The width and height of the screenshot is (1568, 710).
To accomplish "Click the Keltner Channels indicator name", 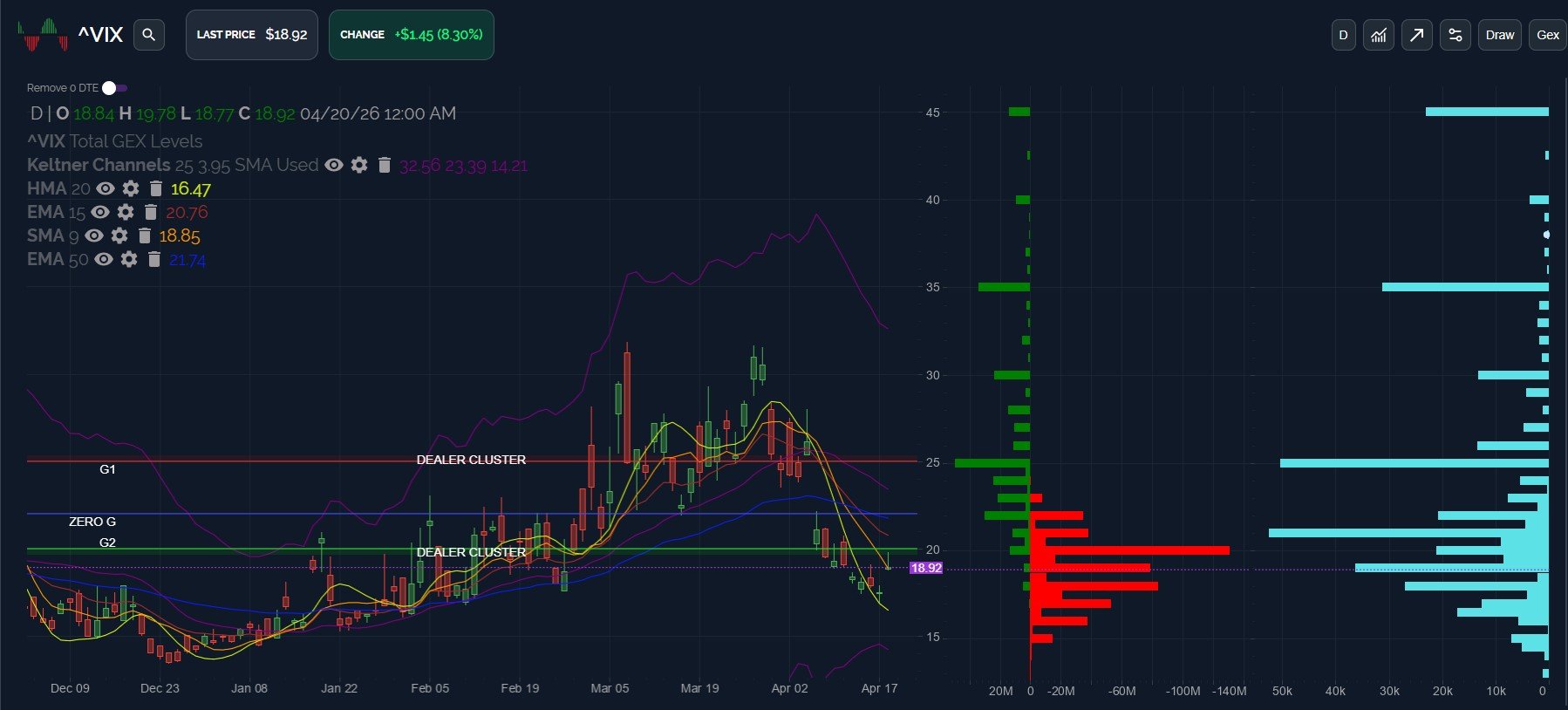I will tap(99, 165).
